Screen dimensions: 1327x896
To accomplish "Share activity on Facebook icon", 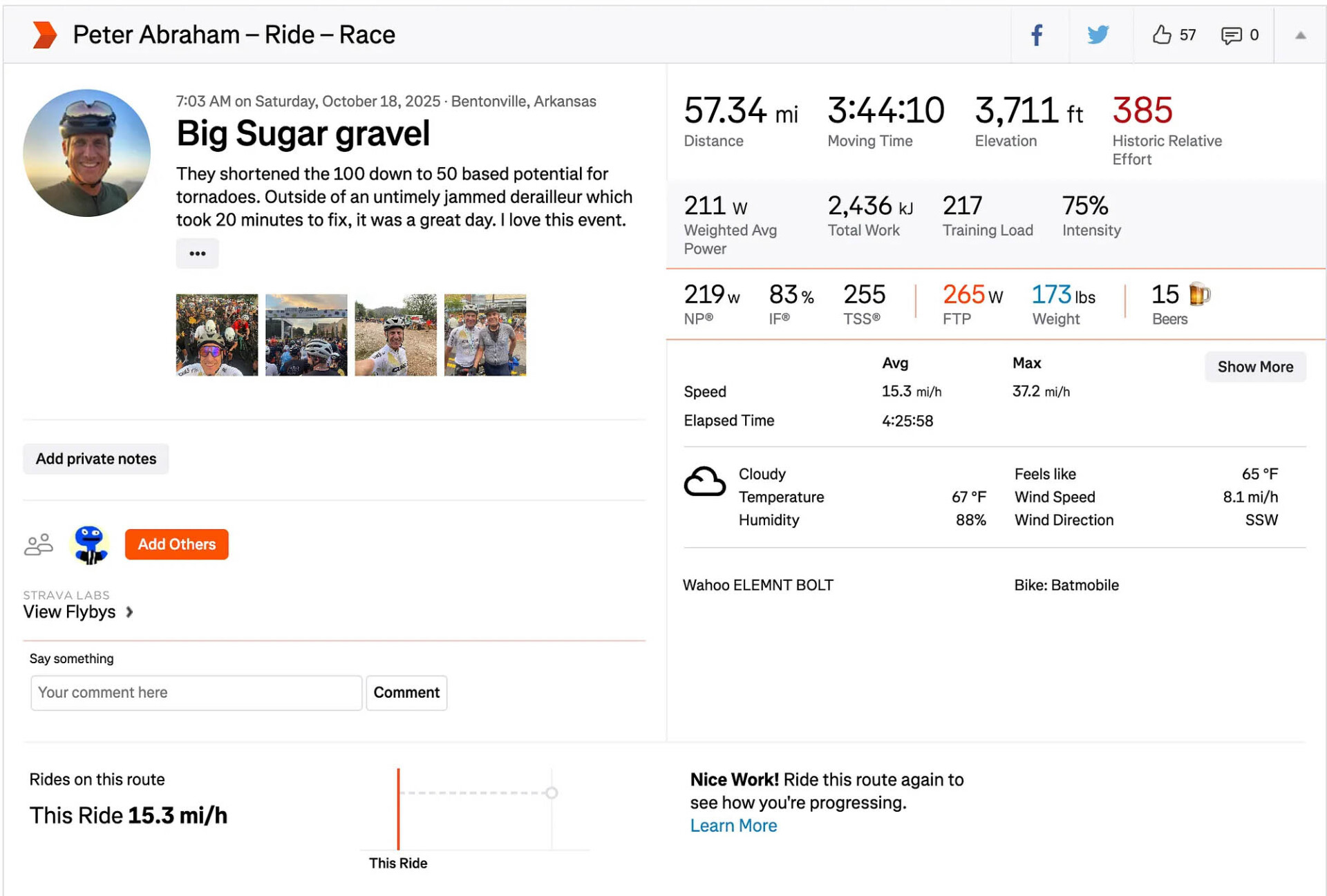I will (x=1036, y=35).
